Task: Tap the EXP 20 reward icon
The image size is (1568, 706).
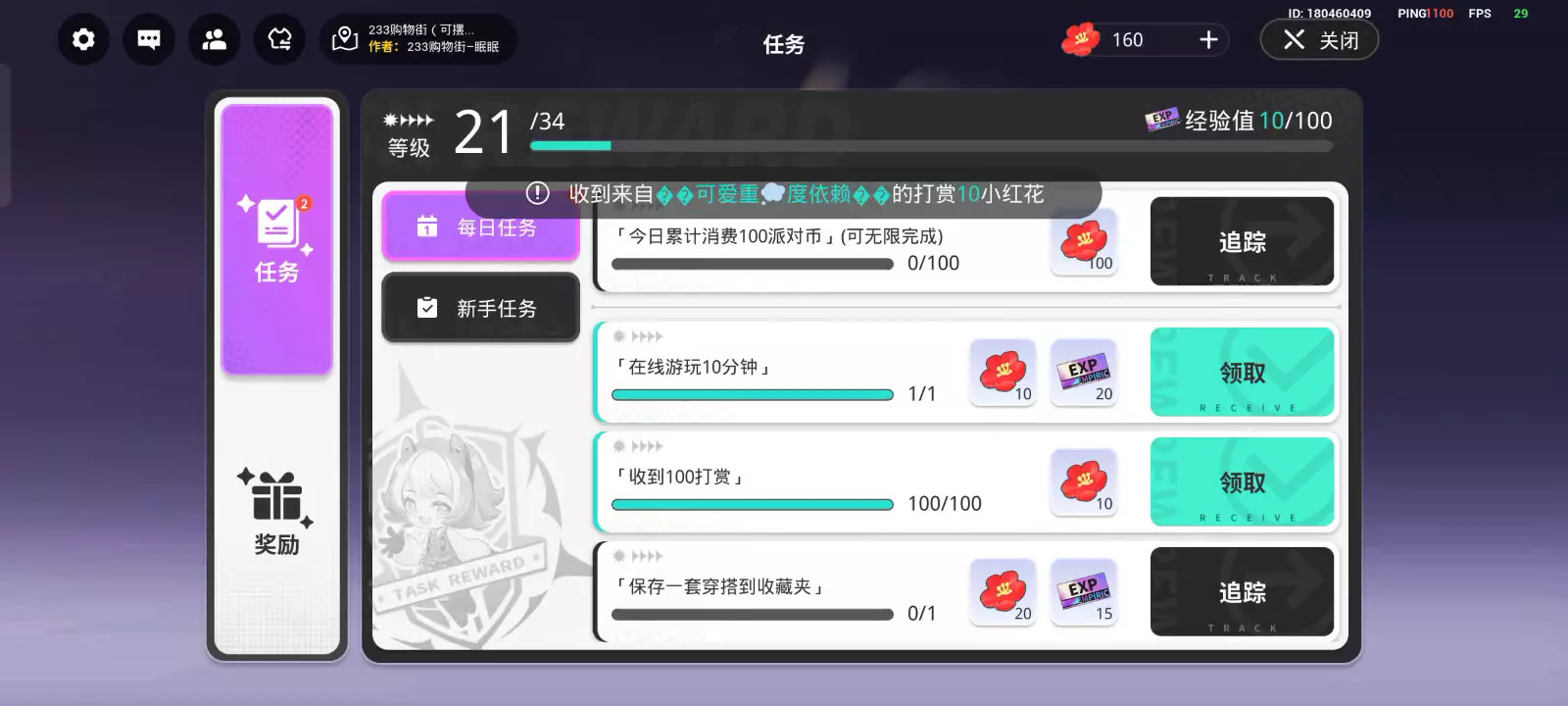Action: click(1084, 373)
